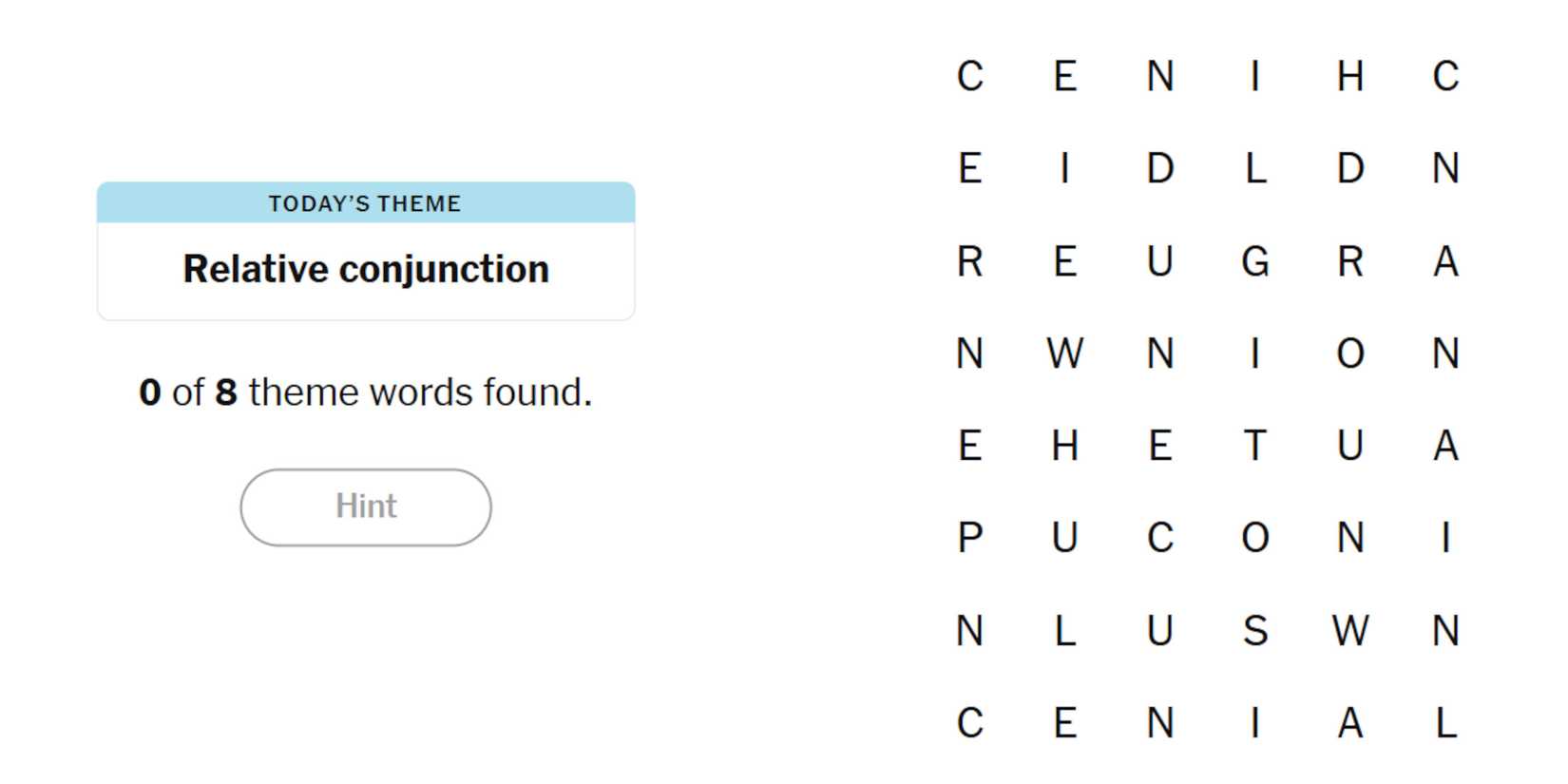Select the C in the top-left corner

point(969,76)
